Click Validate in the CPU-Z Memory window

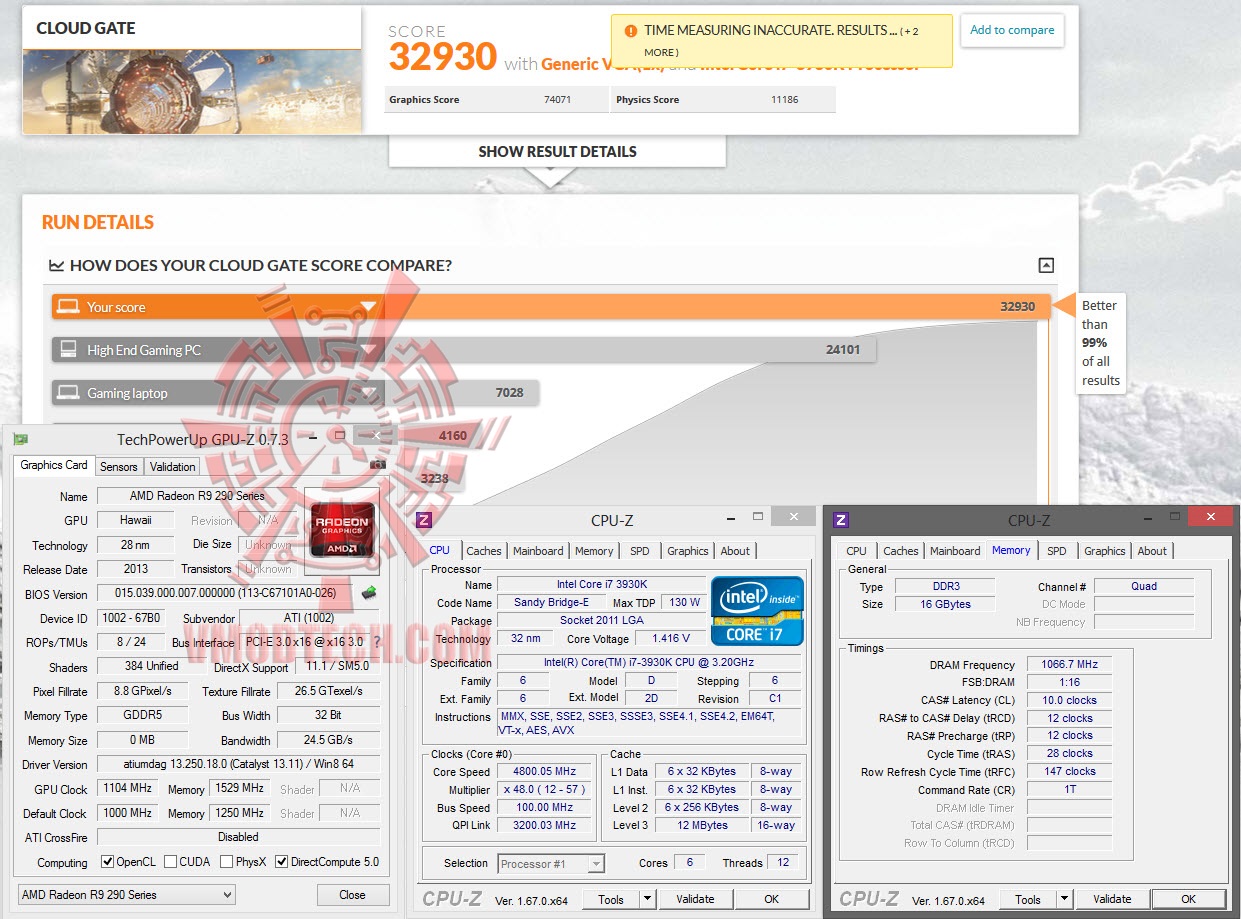click(1112, 899)
